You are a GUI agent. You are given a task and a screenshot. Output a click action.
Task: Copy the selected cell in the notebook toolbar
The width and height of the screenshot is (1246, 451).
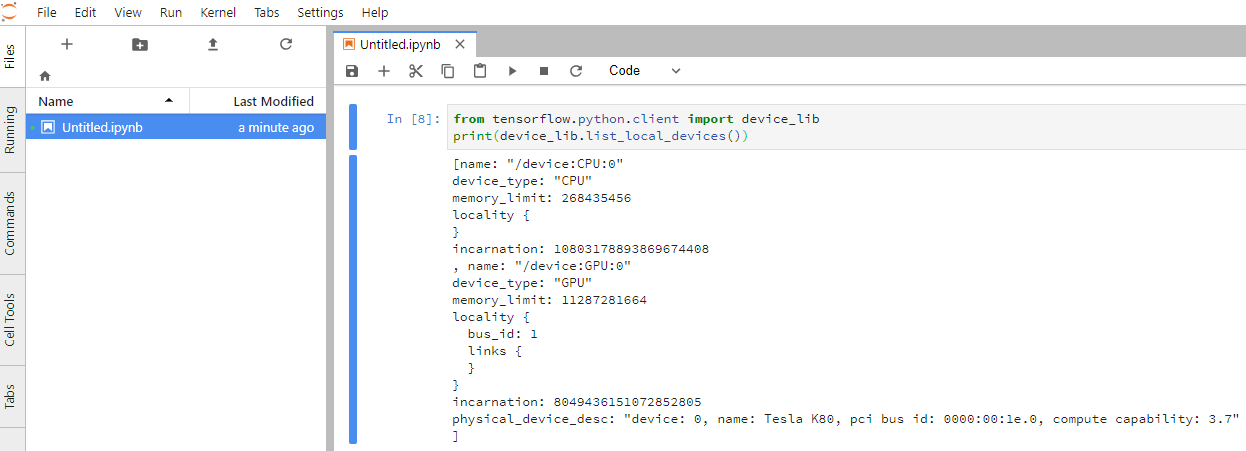448,71
